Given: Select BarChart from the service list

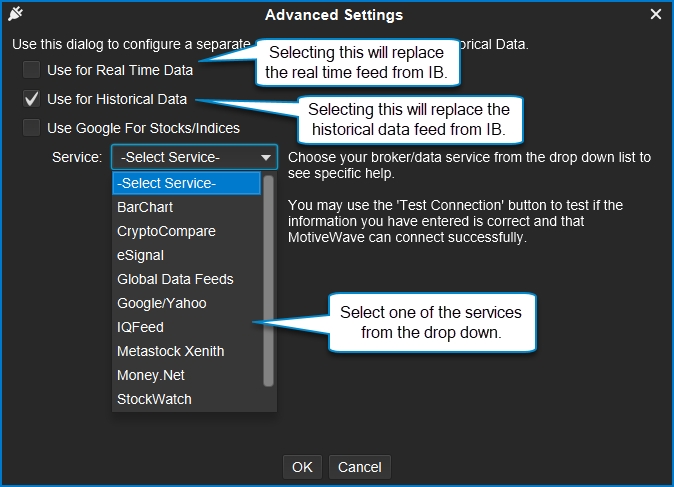Looking at the screenshot, I should coord(187,207).
